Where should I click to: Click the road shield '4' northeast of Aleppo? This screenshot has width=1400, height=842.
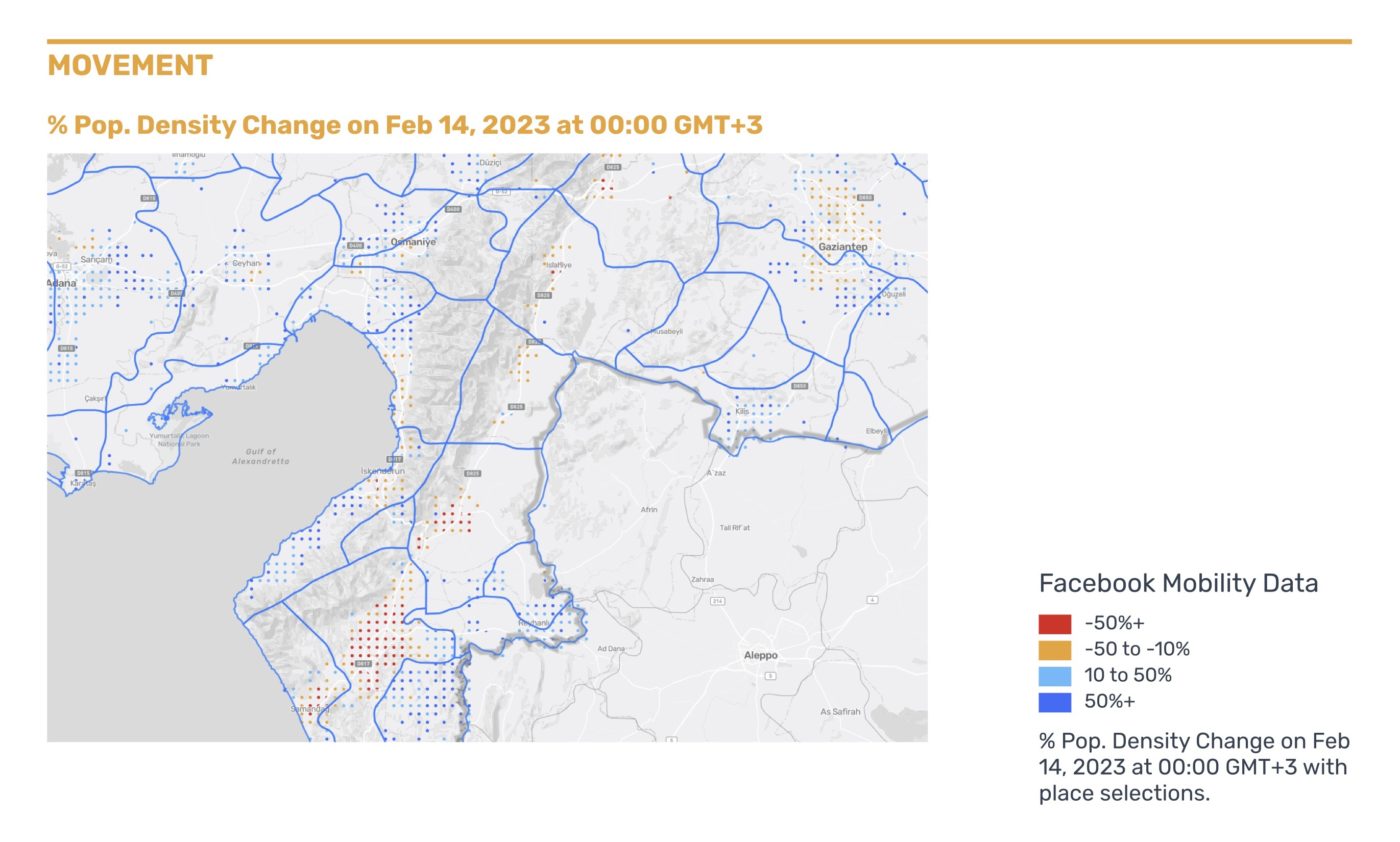872,599
